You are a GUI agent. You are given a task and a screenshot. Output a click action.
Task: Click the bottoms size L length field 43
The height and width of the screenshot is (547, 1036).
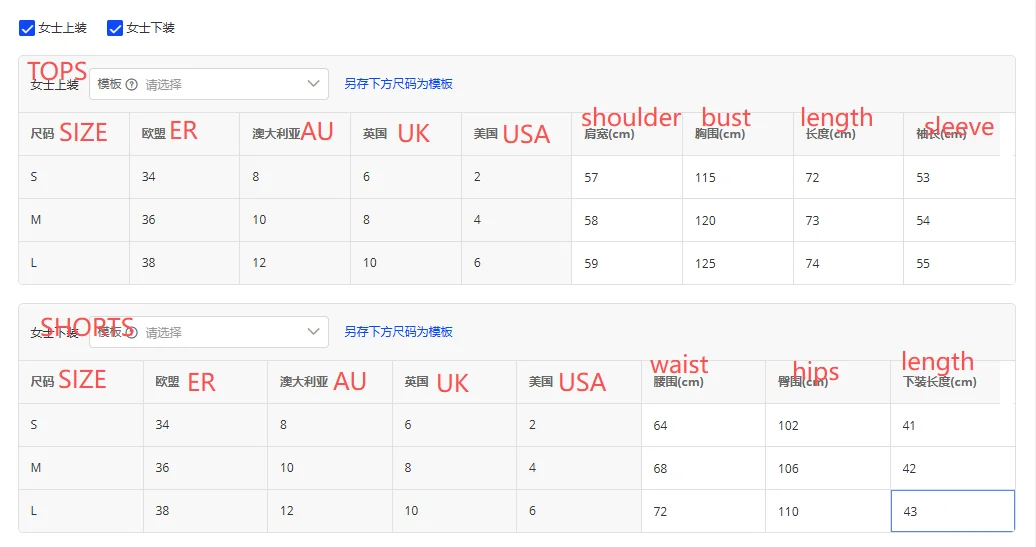click(952, 512)
